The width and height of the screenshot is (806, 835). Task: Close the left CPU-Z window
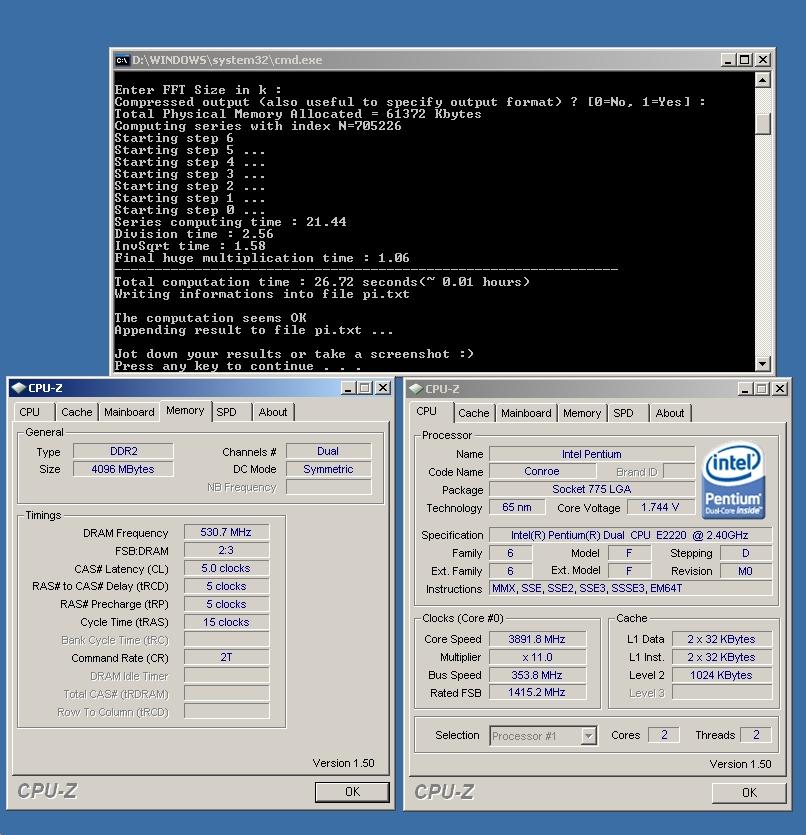[383, 388]
